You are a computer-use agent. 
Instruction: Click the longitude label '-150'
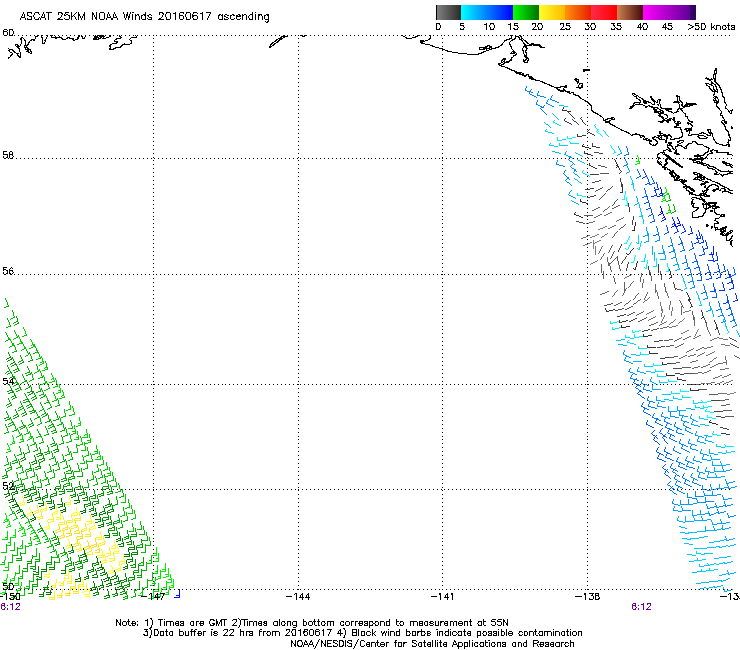[10, 597]
